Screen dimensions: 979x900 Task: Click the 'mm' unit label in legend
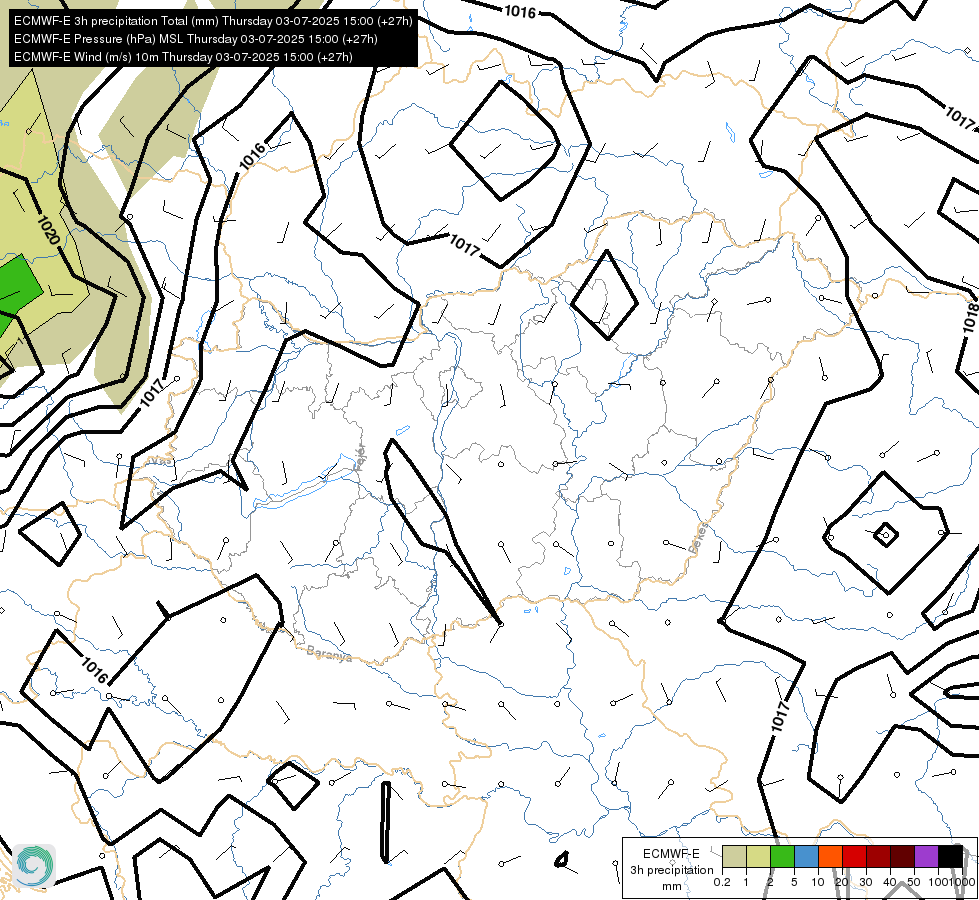tap(672, 886)
